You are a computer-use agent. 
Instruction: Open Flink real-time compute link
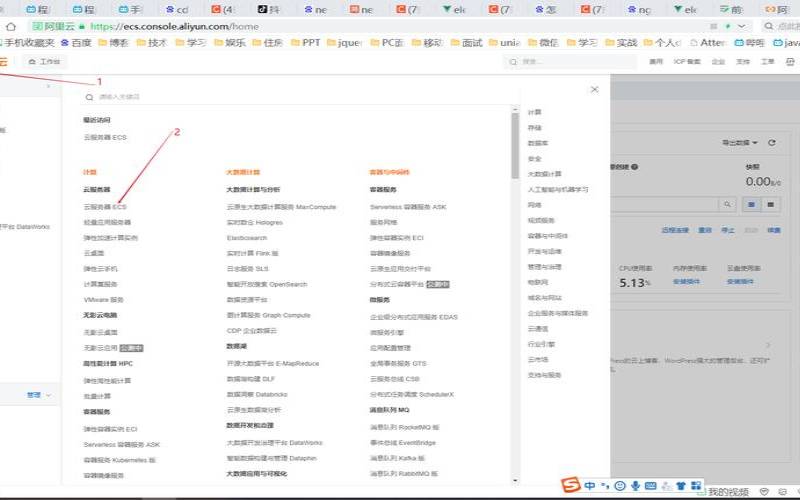tap(253, 253)
